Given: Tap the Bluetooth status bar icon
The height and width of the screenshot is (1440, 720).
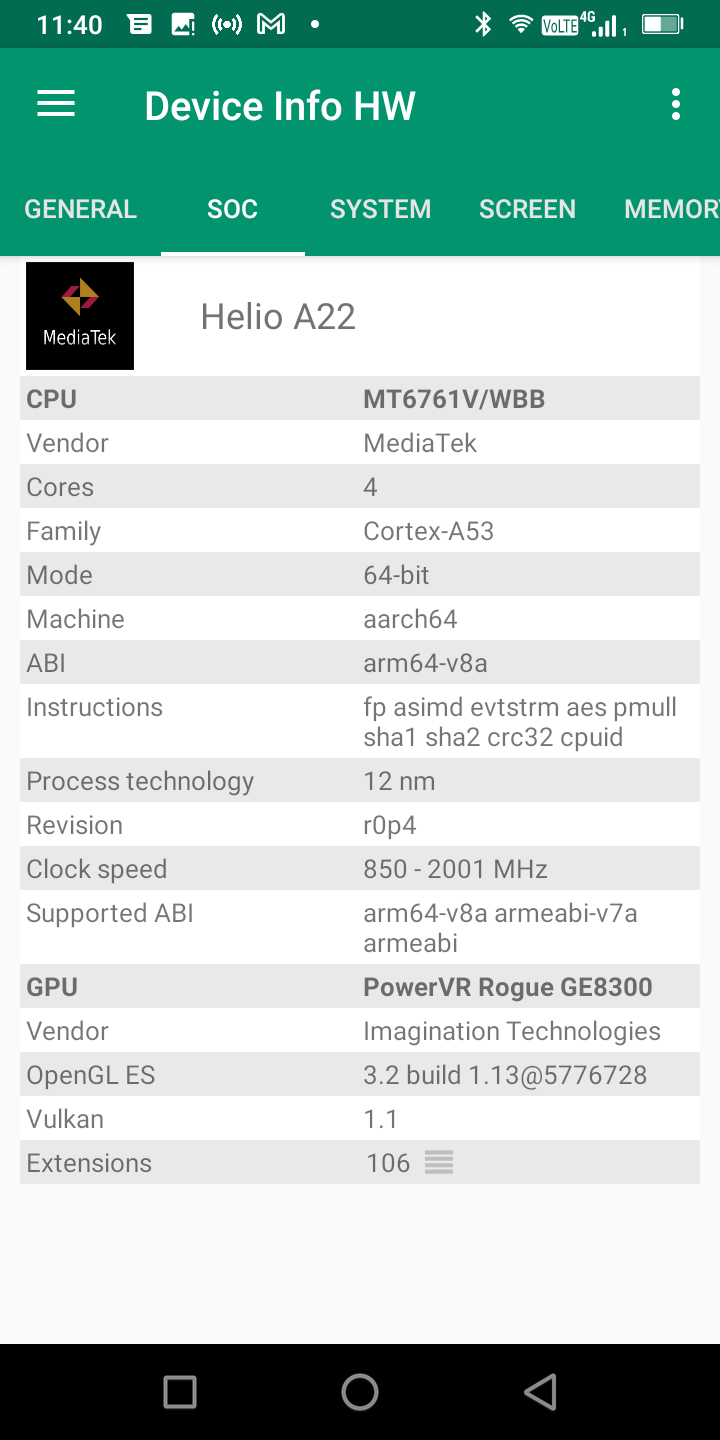Looking at the screenshot, I should point(483,25).
